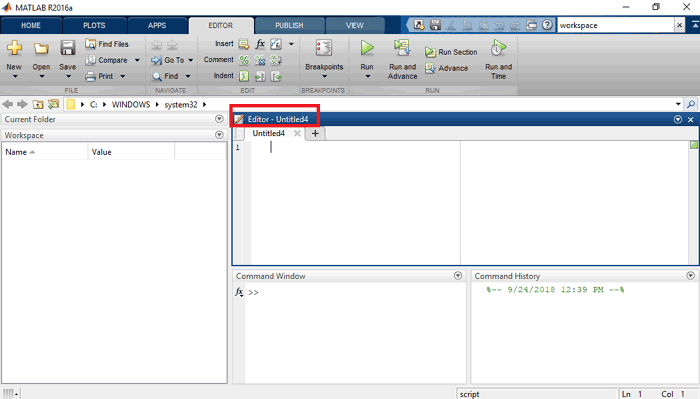Image resolution: width=700 pixels, height=399 pixels.
Task: Select the 9/24/2018 Command History entry
Action: point(555,290)
